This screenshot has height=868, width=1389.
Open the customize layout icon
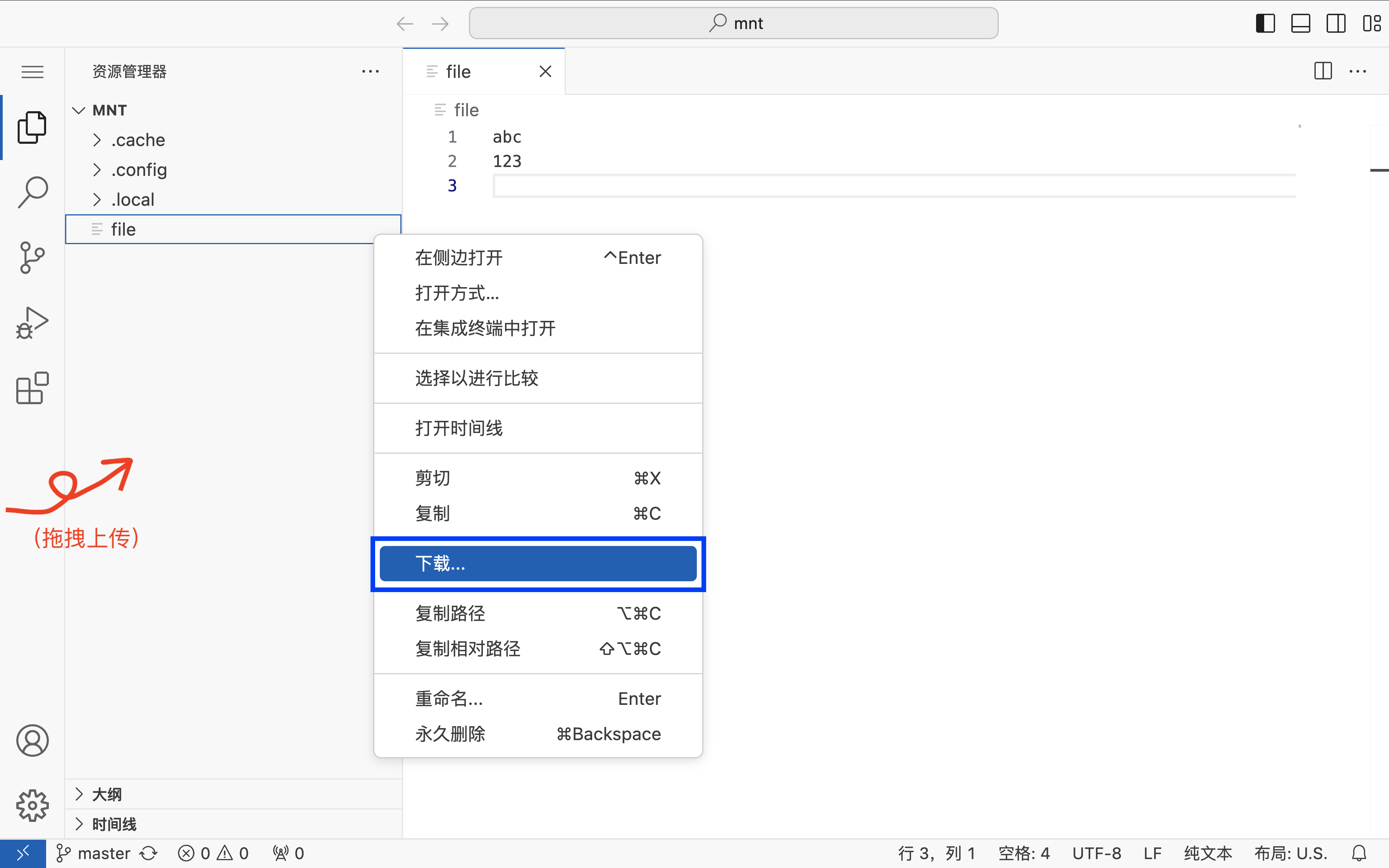click(1372, 24)
